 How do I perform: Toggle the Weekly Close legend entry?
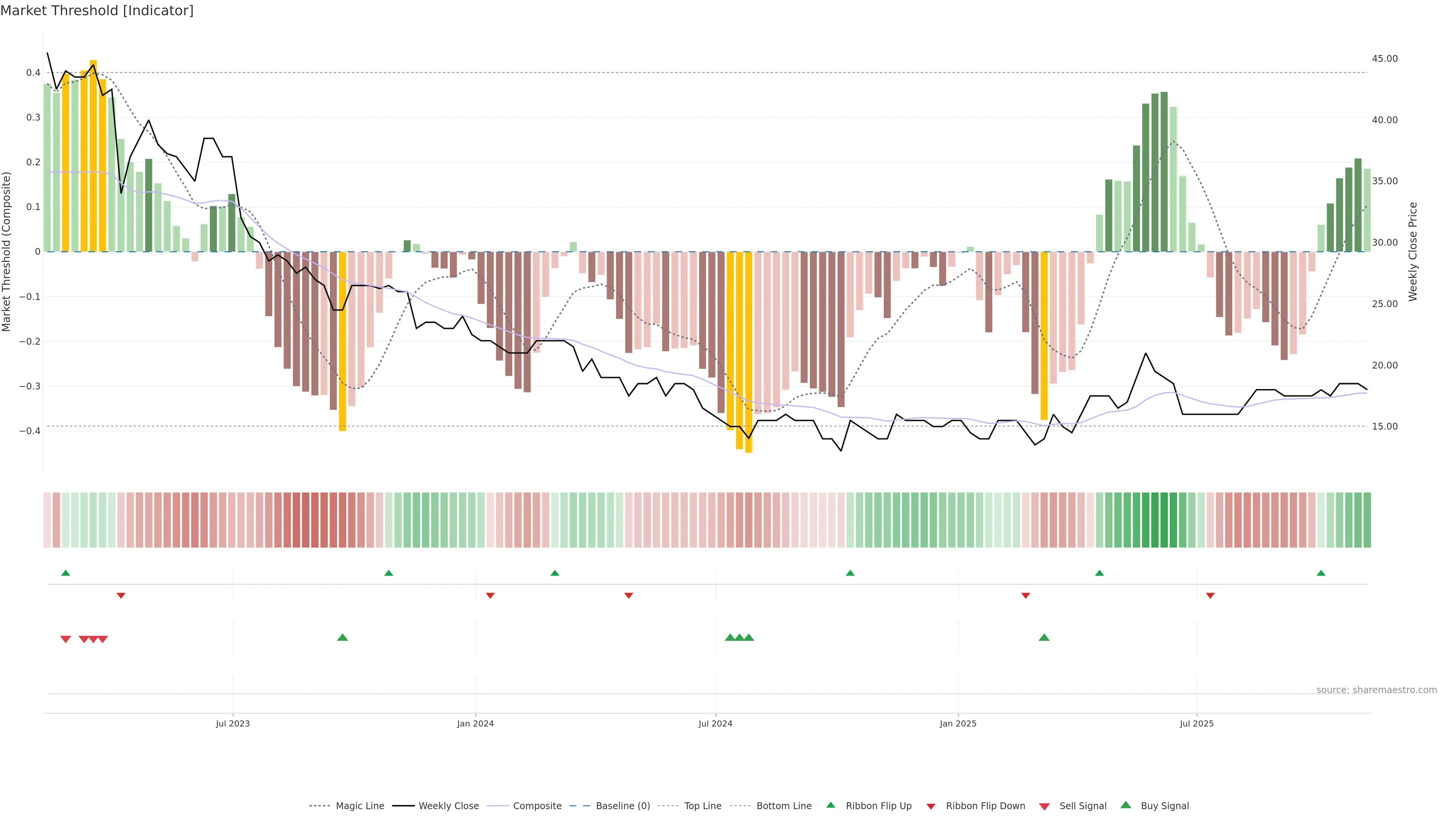pos(448,806)
